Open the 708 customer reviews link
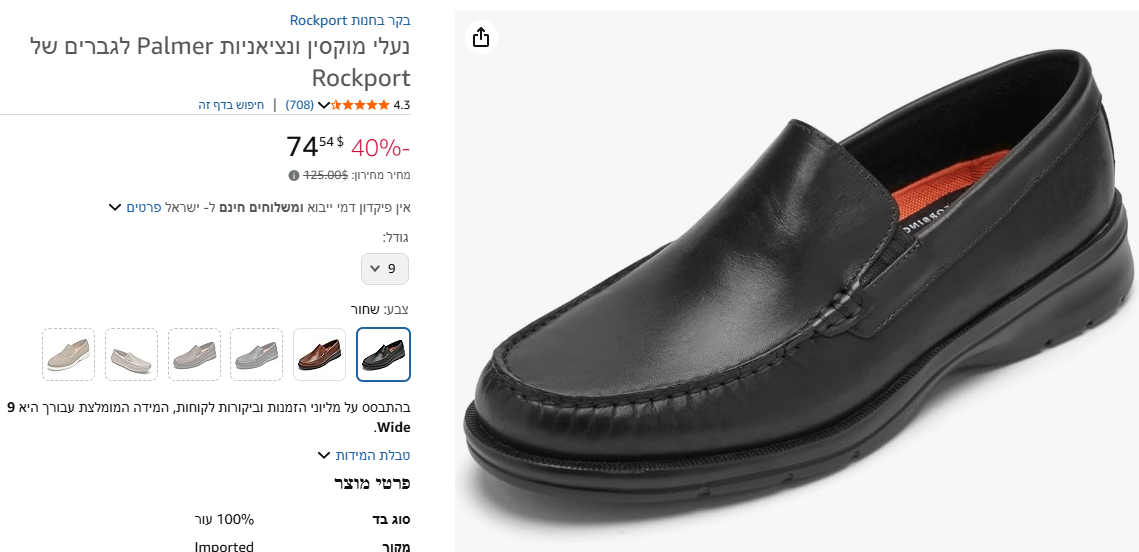1139x552 pixels. (300, 105)
